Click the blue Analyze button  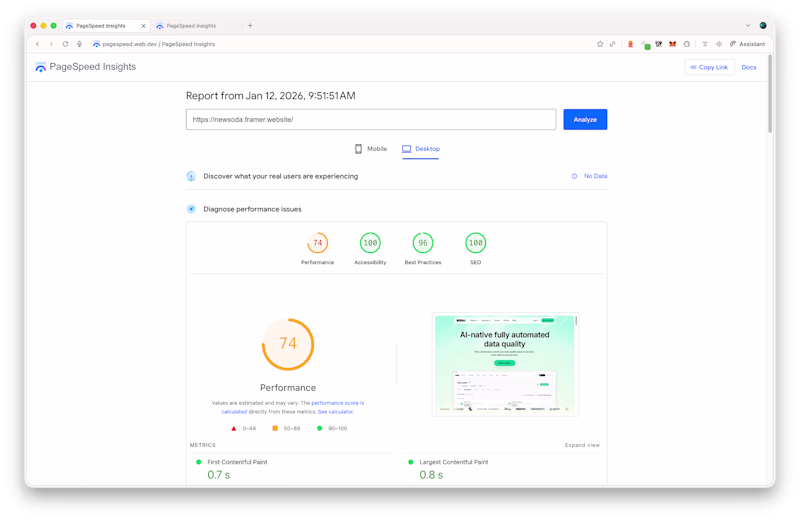point(585,119)
